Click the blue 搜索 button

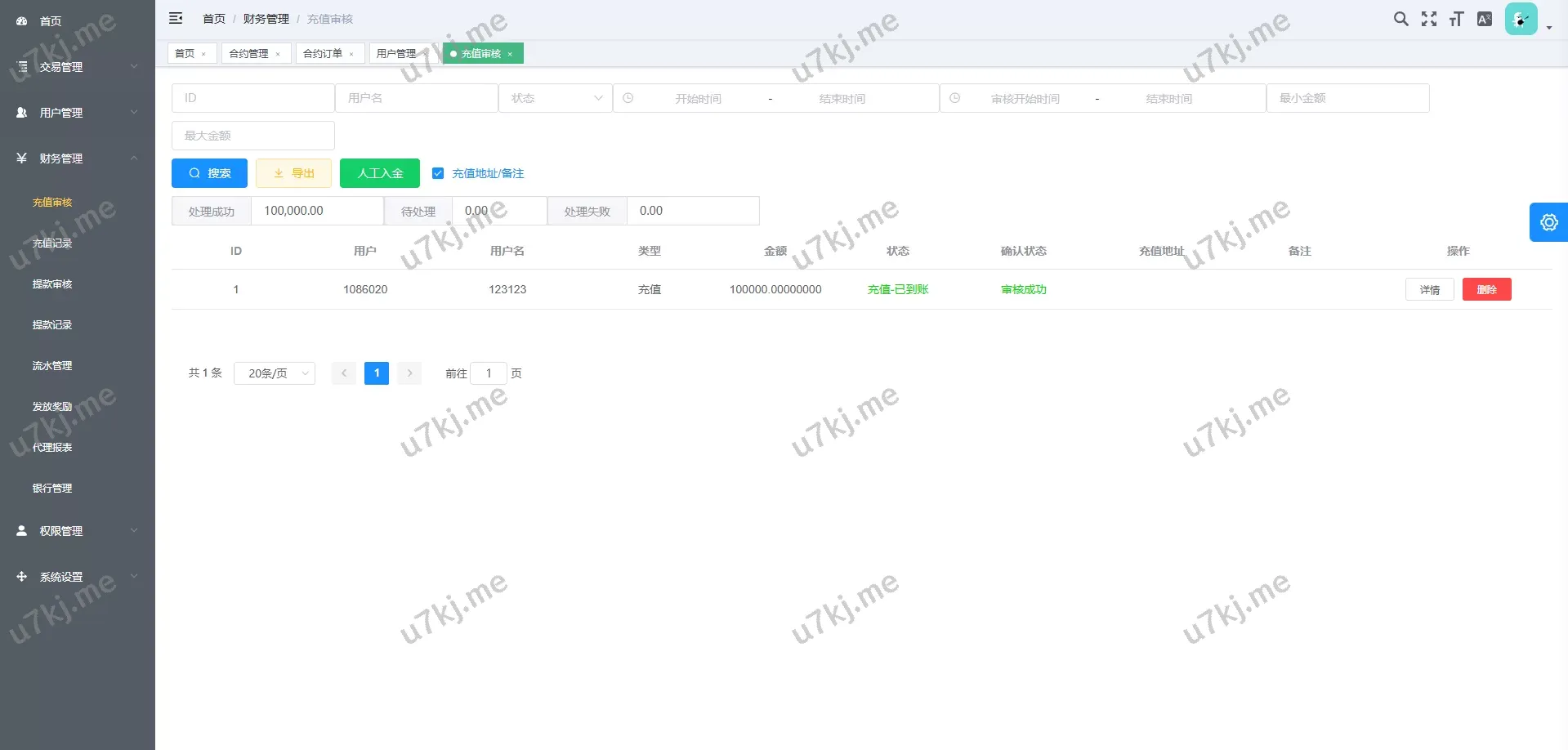[209, 173]
